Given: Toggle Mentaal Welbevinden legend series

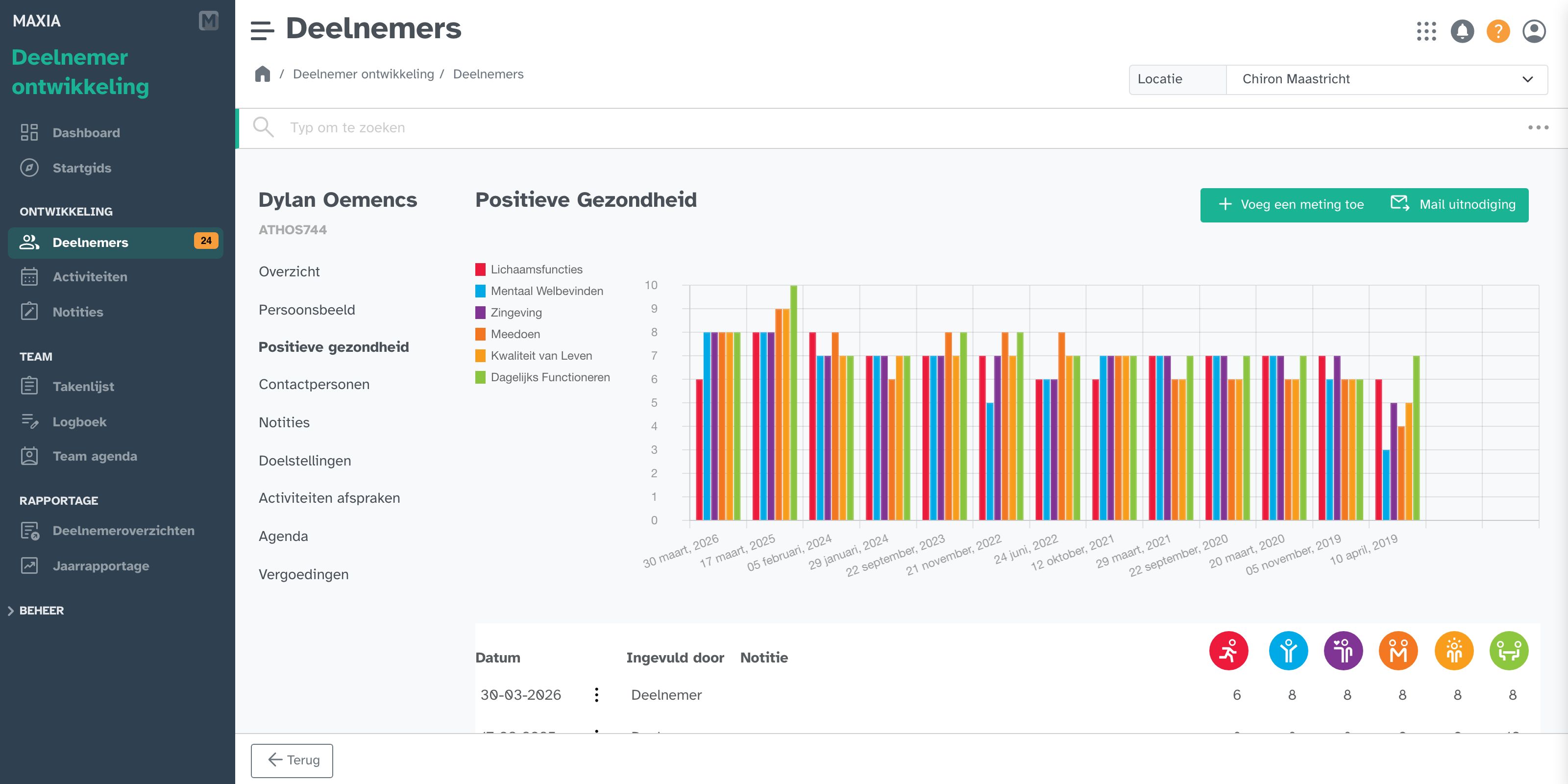Looking at the screenshot, I should (539, 291).
